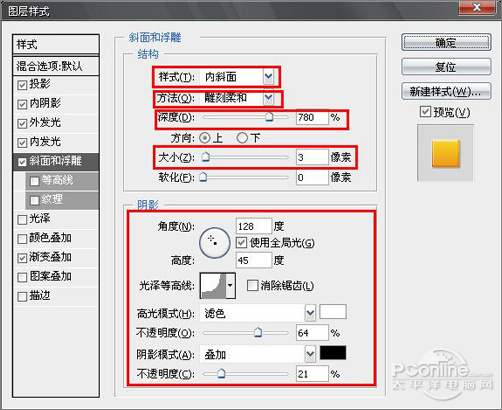Enable the 图案叠加 checkbox
502x410 pixels.
pyautogui.click(x=22, y=278)
